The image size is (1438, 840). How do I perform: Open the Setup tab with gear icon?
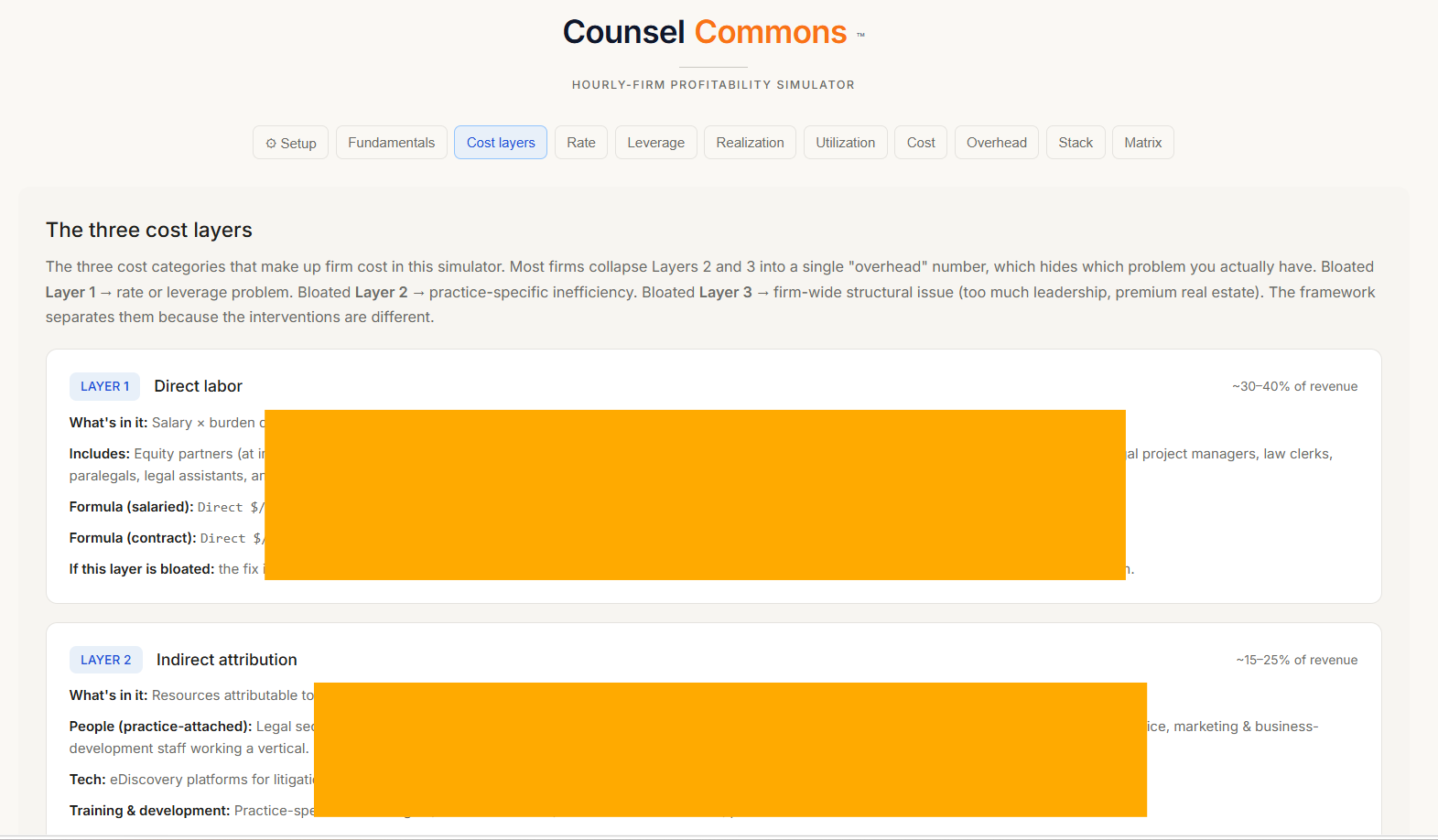pos(290,143)
